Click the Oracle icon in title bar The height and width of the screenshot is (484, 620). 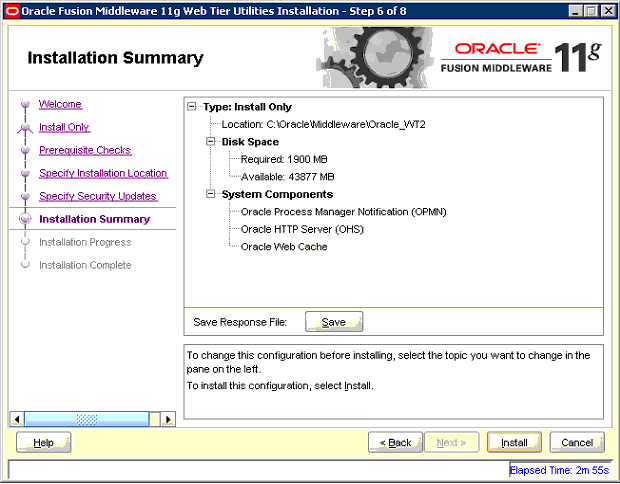coord(11,11)
